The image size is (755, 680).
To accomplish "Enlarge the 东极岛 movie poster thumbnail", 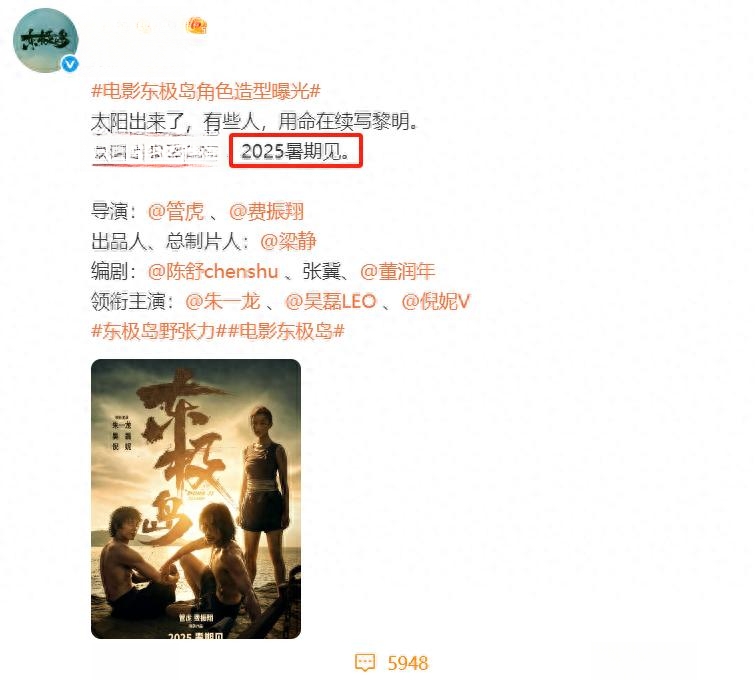I will tap(195, 499).
